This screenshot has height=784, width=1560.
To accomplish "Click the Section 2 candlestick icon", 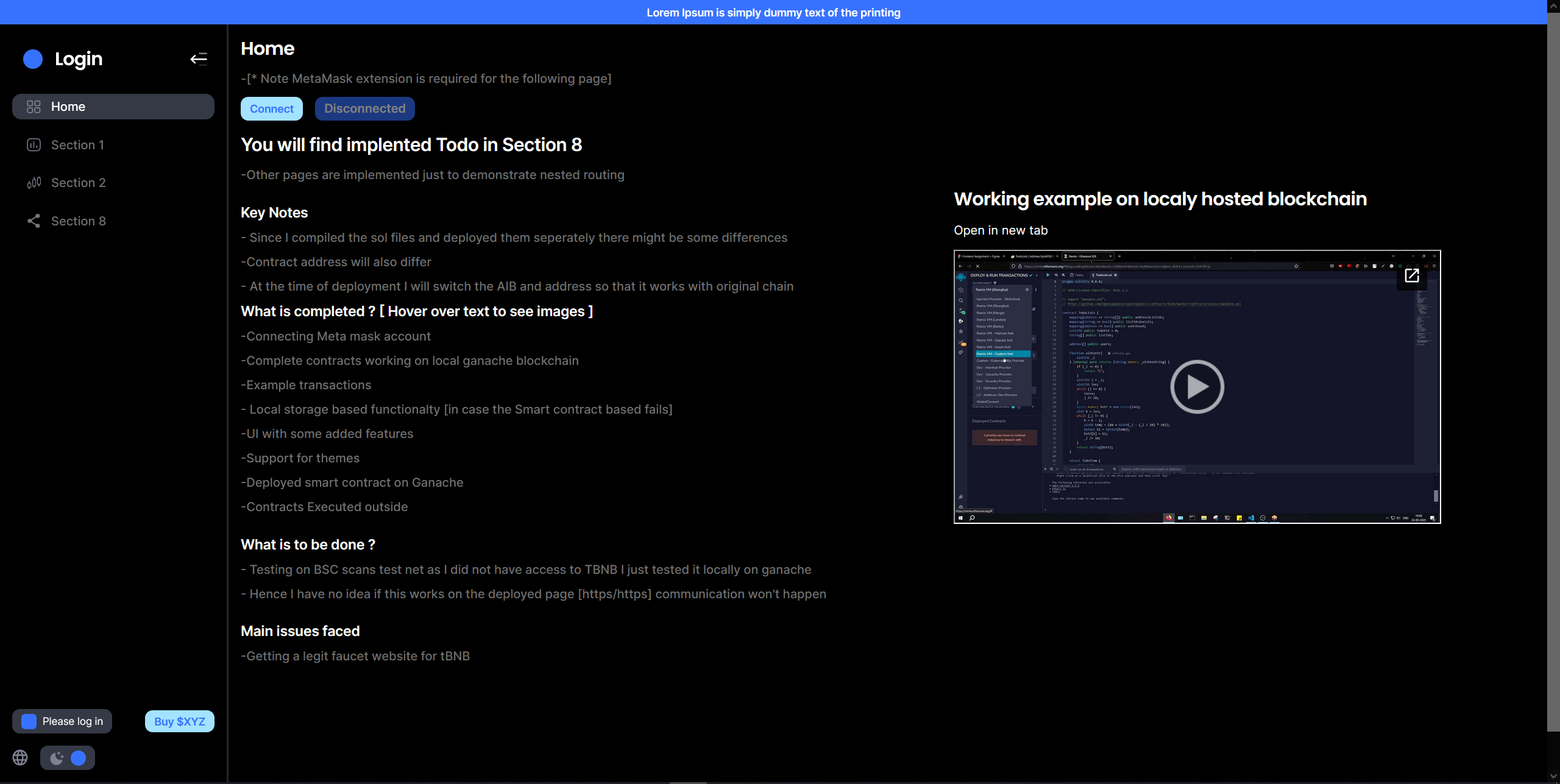I will (34, 183).
